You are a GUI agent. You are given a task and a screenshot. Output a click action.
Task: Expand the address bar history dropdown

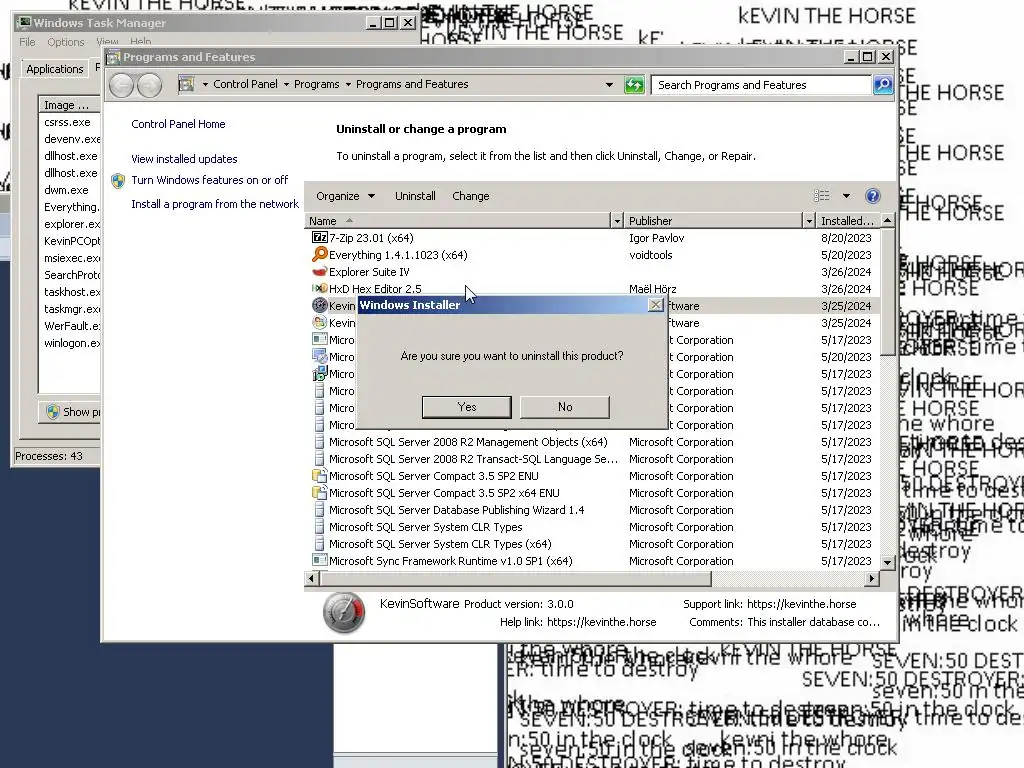click(609, 85)
